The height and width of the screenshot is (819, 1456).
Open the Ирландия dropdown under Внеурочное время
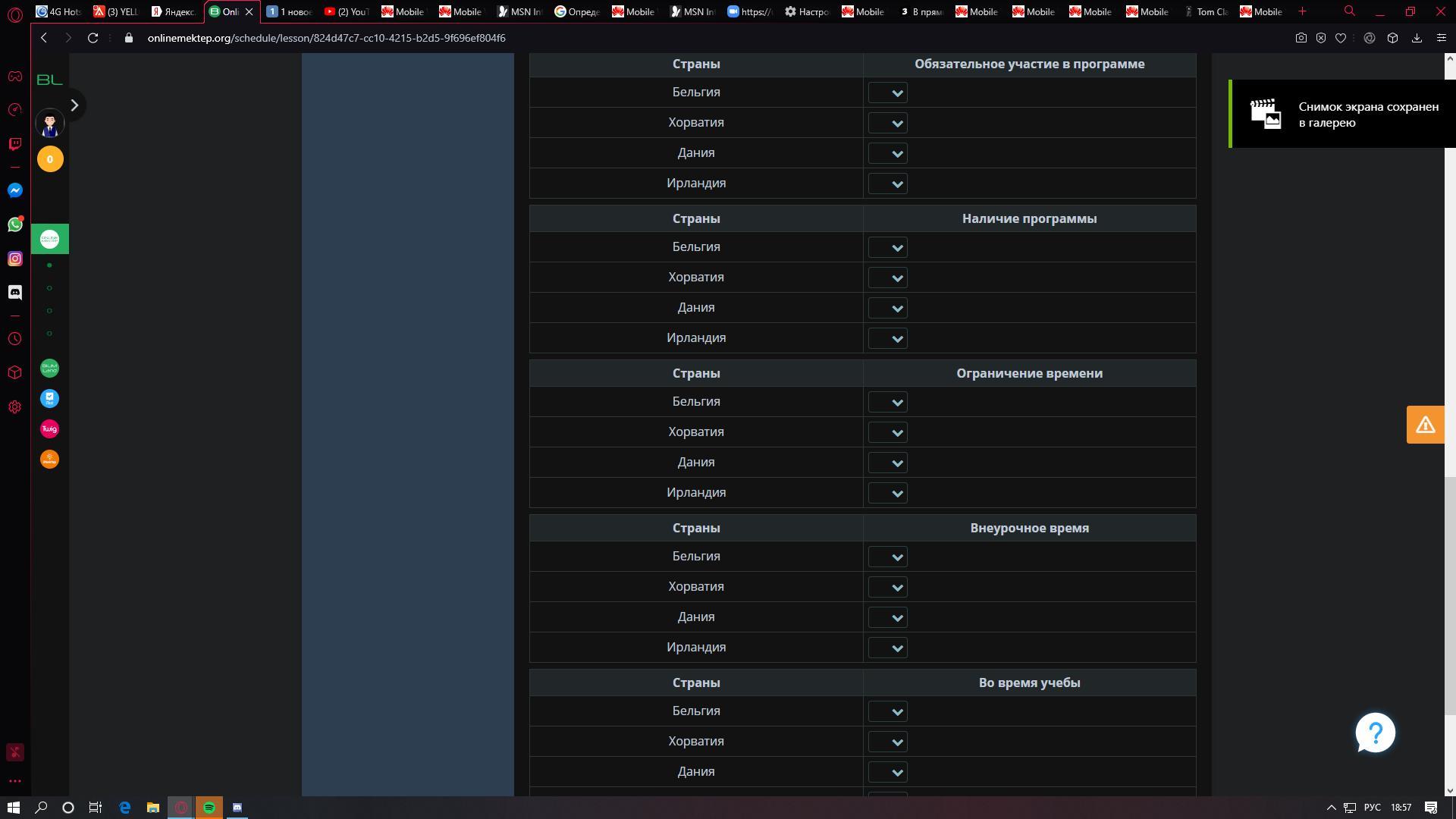click(888, 648)
